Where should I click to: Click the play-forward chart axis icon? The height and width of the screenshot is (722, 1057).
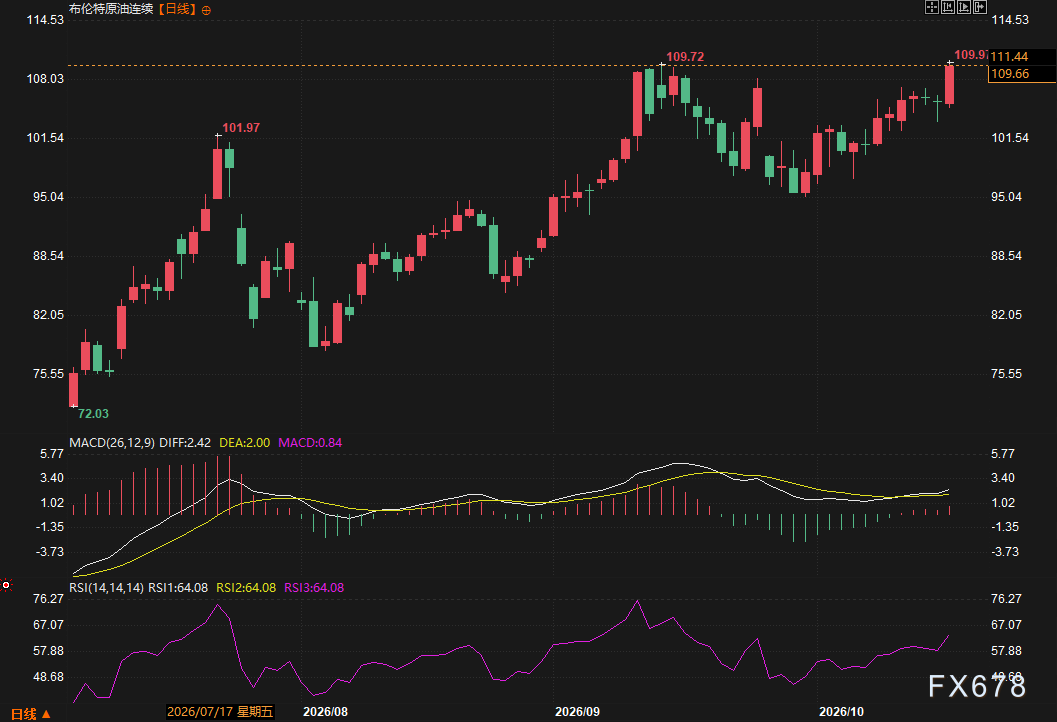pos(964,7)
